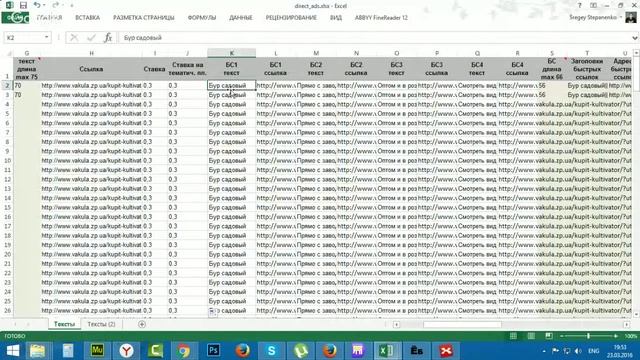Screen dimensions: 640x360
Task: Click the Excel taskbar icon
Action: tap(386, 351)
